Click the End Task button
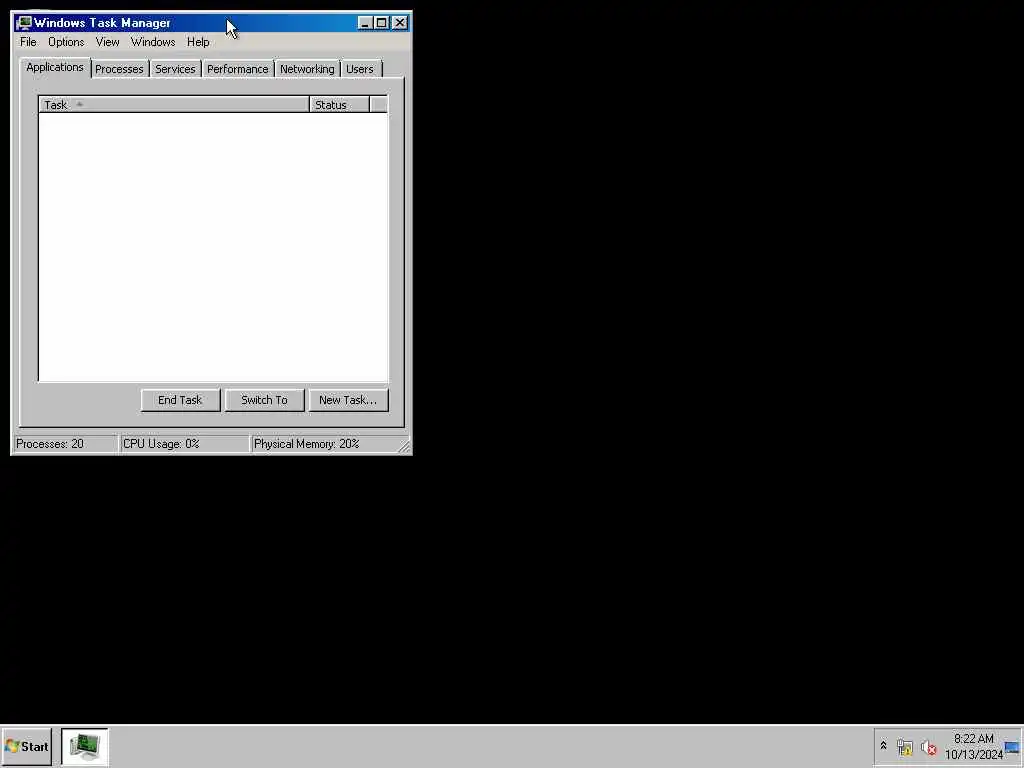This screenshot has width=1024, height=768. 180,400
